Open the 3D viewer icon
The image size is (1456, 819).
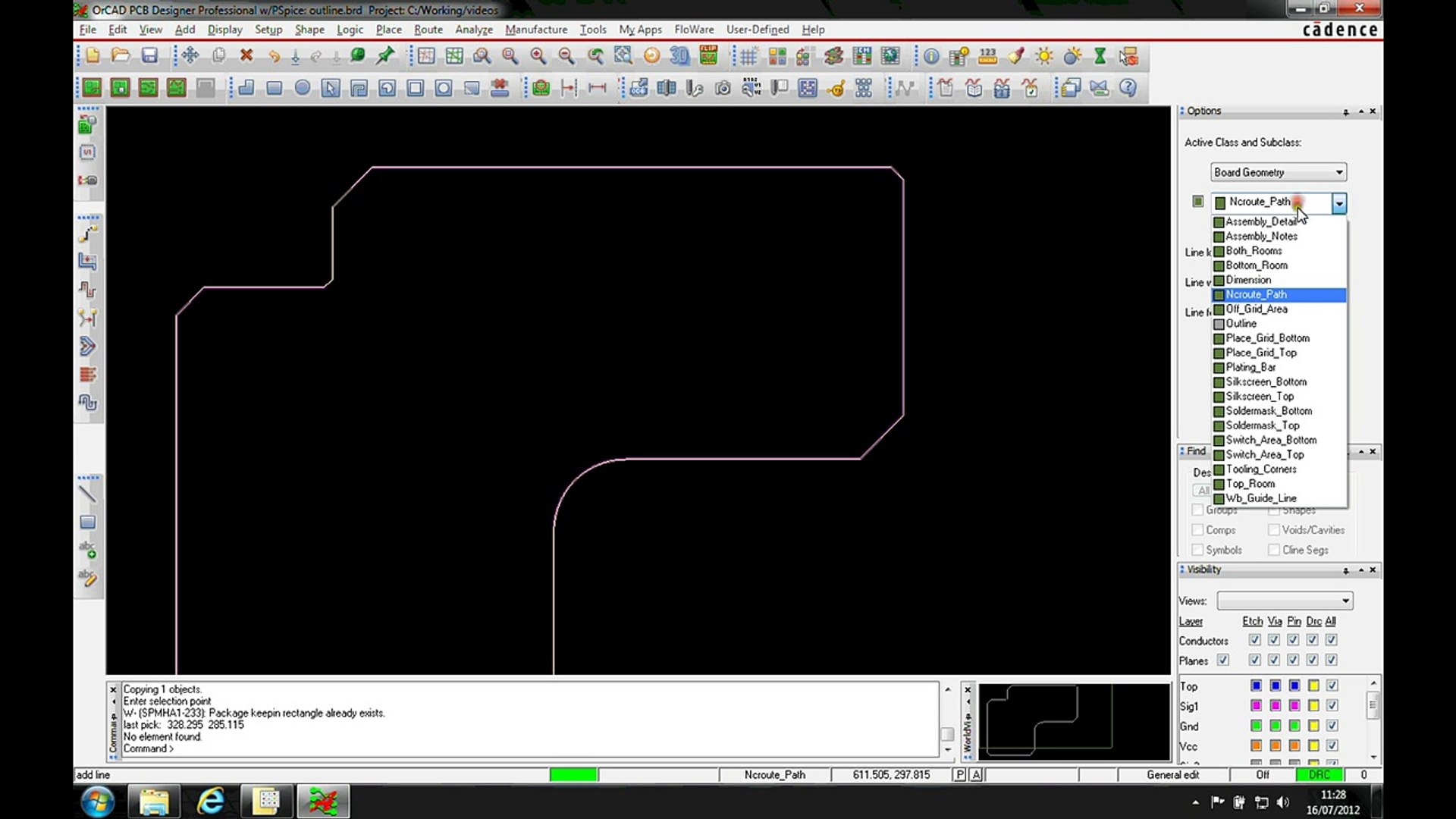click(x=679, y=55)
